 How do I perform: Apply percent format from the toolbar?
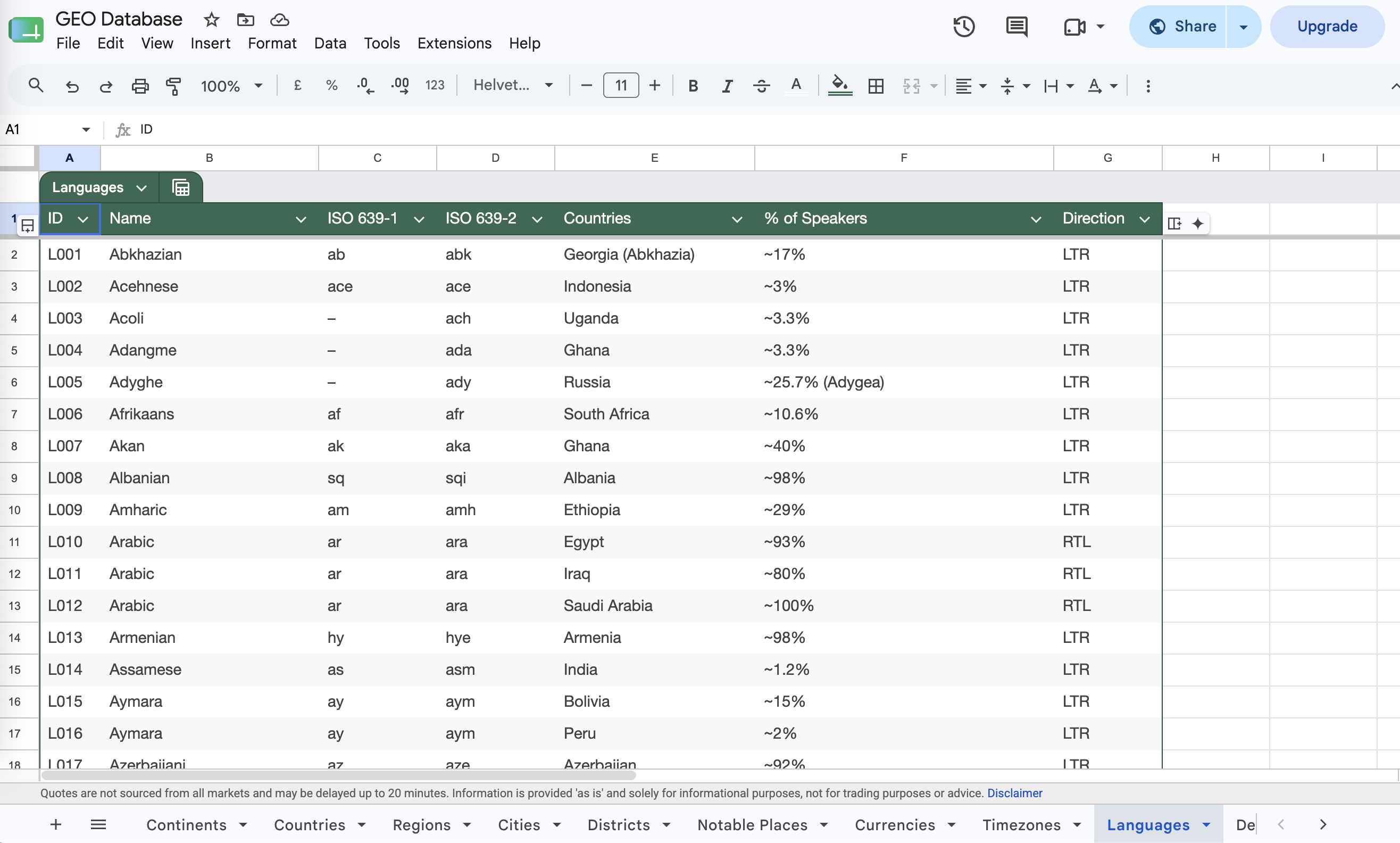(x=331, y=86)
